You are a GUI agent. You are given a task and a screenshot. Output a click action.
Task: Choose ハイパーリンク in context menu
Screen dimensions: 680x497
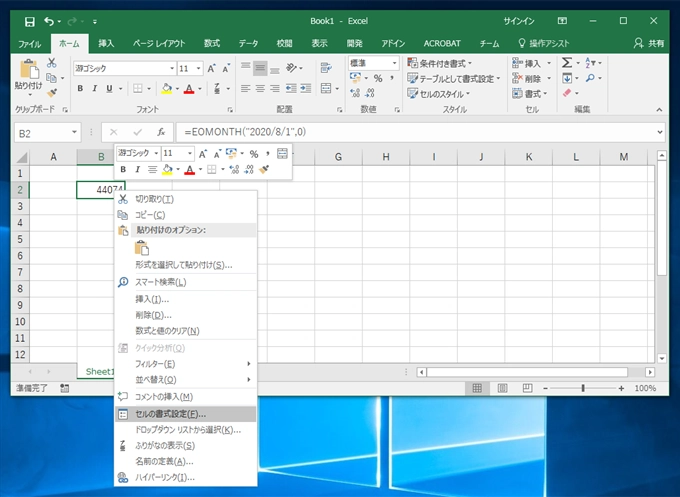click(186, 477)
